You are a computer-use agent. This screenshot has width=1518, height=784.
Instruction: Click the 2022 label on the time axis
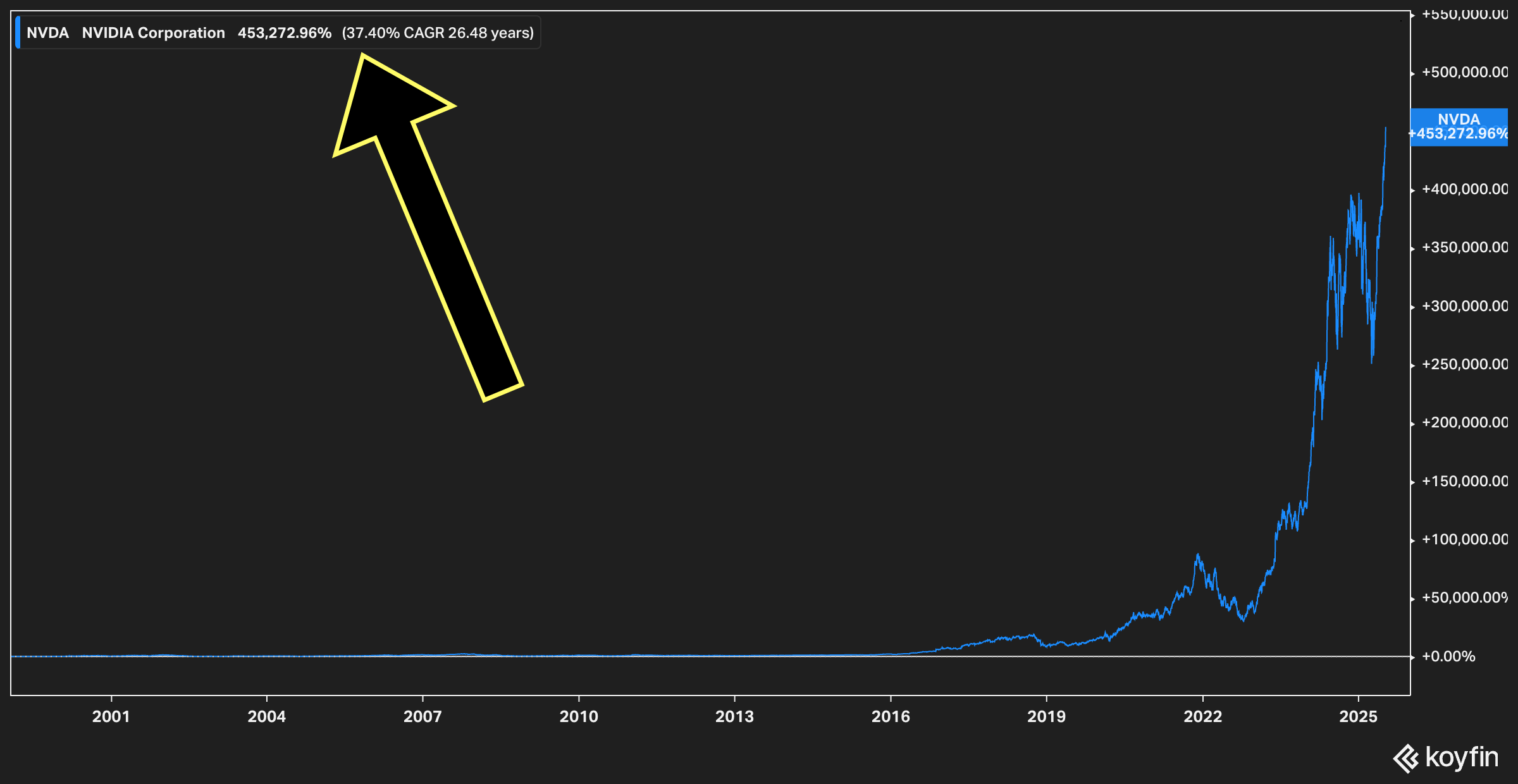[x=1202, y=716]
